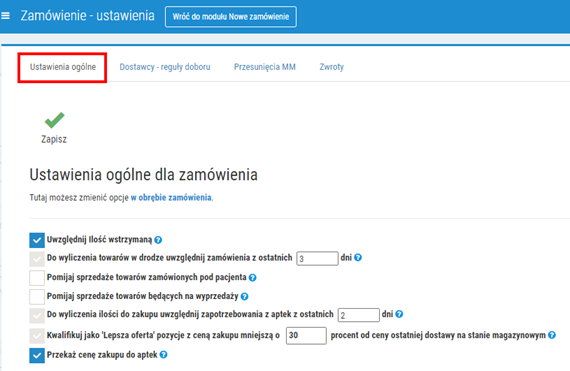Screen dimensions: 570x371
Task: Show help for Pomijaj sprzedaże pod pacjenta
Action: tap(252, 278)
